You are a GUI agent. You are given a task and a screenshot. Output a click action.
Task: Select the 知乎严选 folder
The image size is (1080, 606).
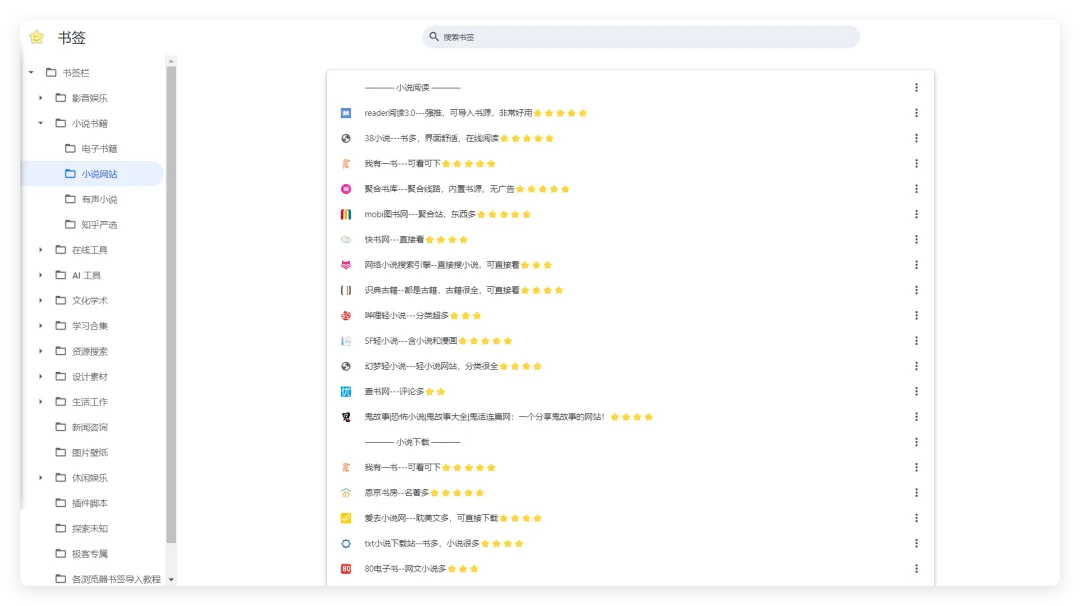point(92,224)
